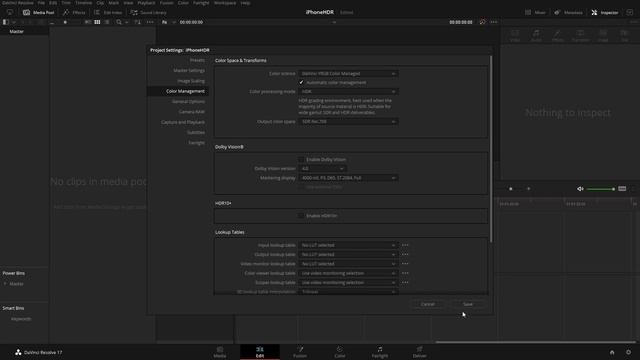This screenshot has height=360, width=640.
Task: Click the Save button
Action: tap(468, 304)
